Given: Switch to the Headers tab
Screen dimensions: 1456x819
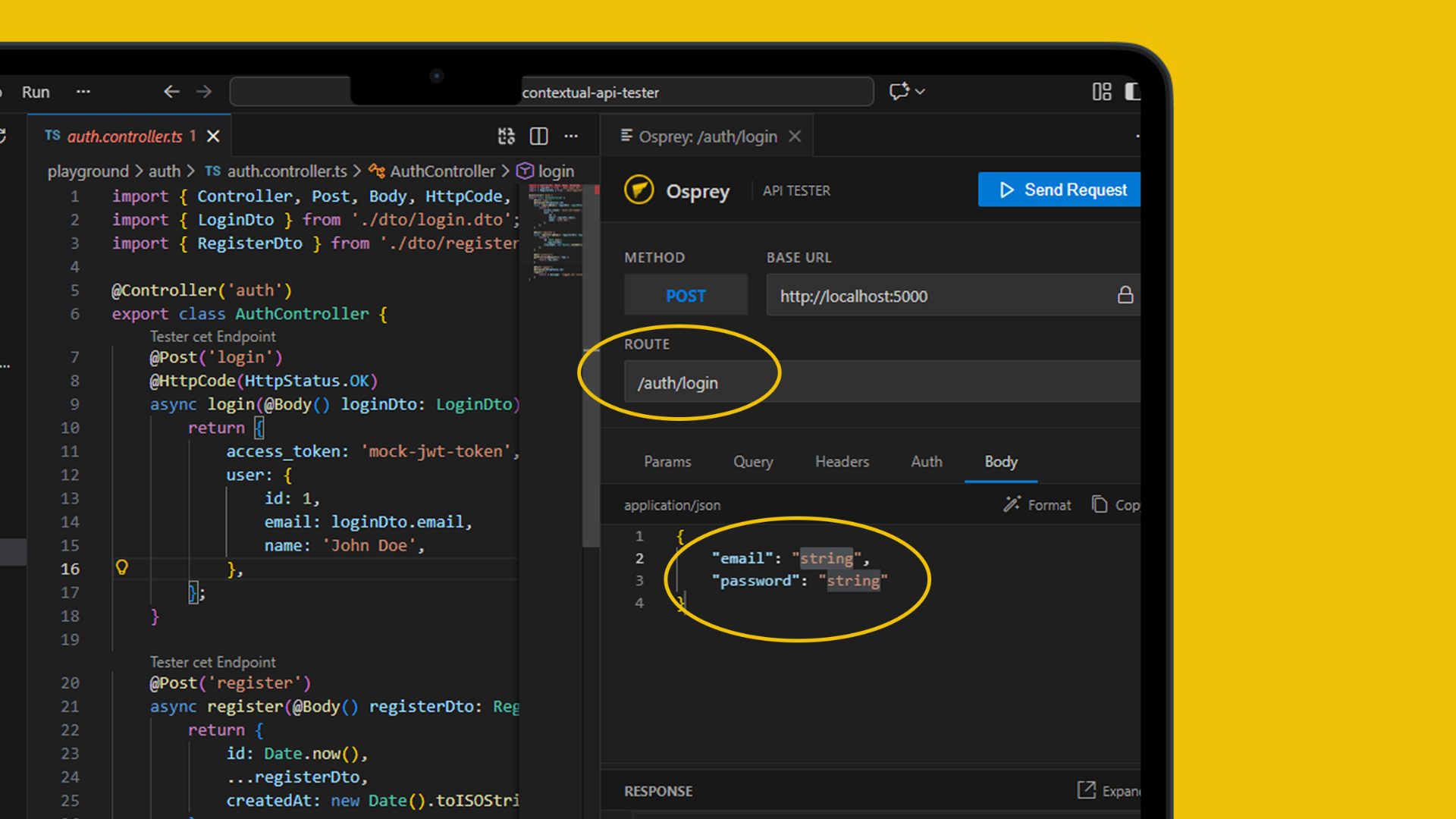Looking at the screenshot, I should [842, 461].
